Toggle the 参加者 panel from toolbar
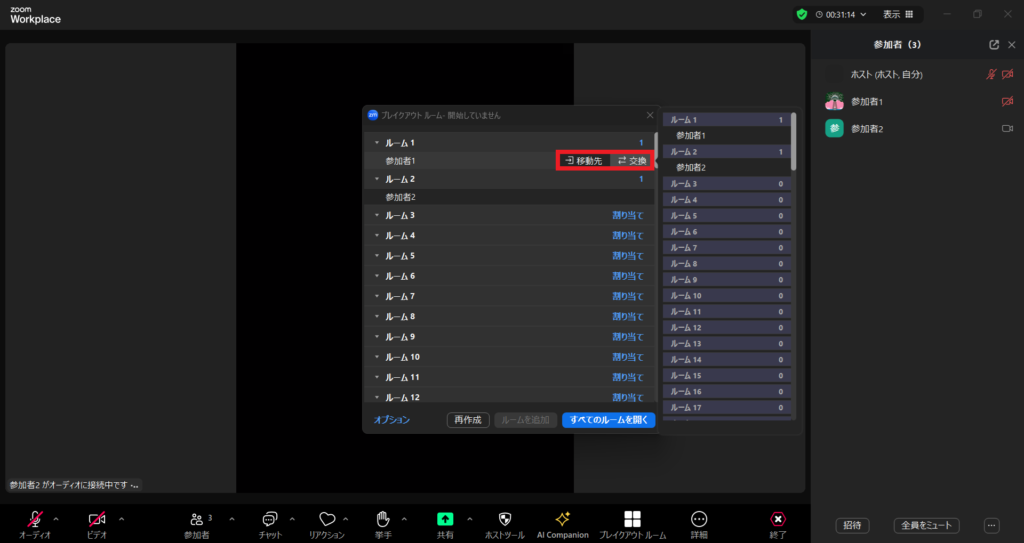Image resolution: width=1024 pixels, height=543 pixels. (x=196, y=519)
